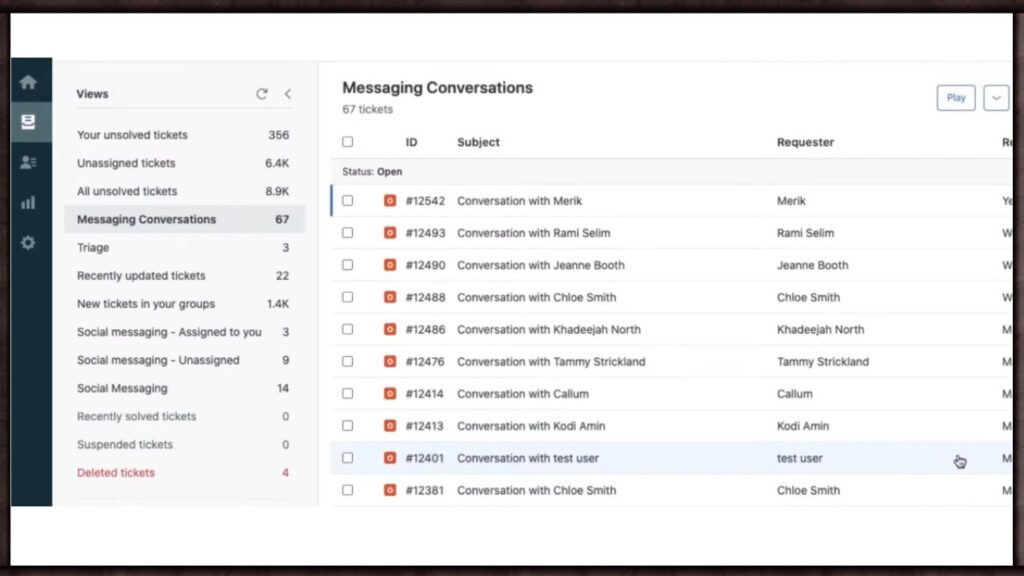Tick the select-all tickets checkbox in header
This screenshot has width=1024, height=576.
(x=347, y=142)
